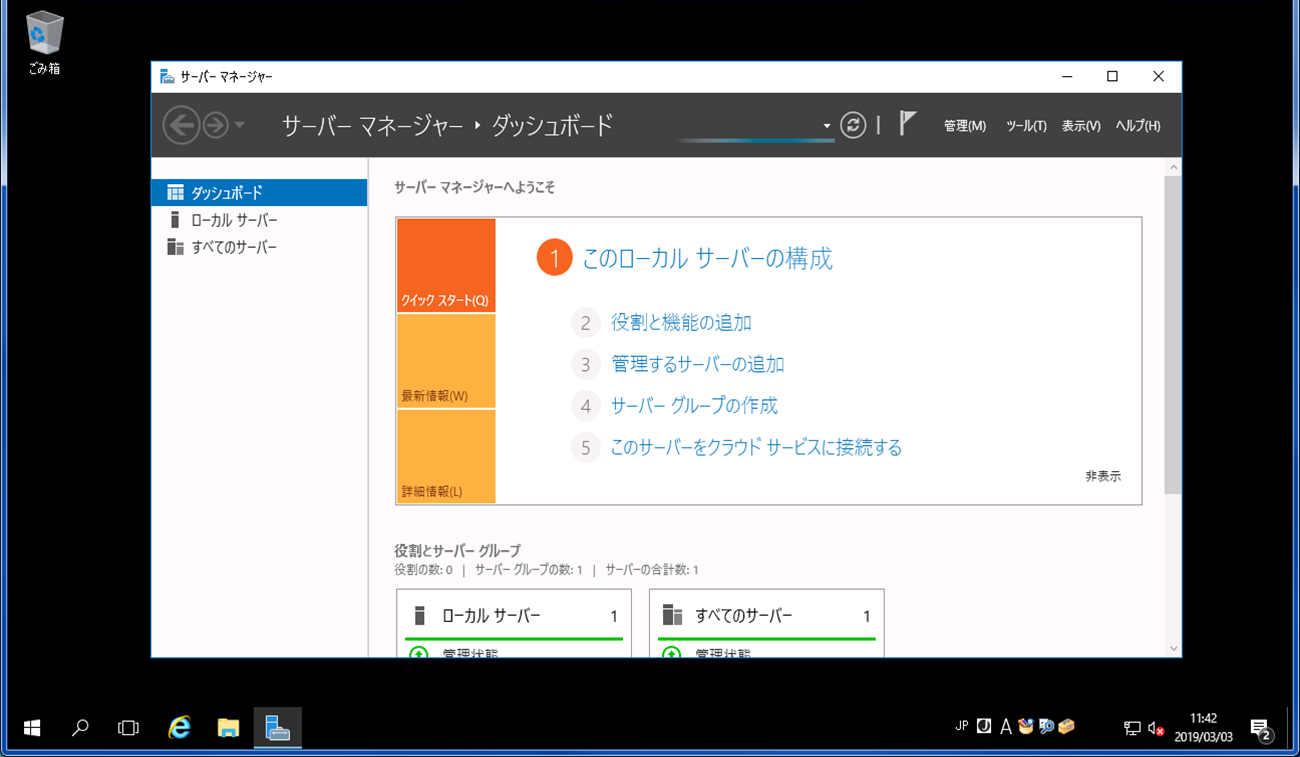The image size is (1300, 757).
Task: Open the 管理(M) menu
Action: (x=962, y=126)
